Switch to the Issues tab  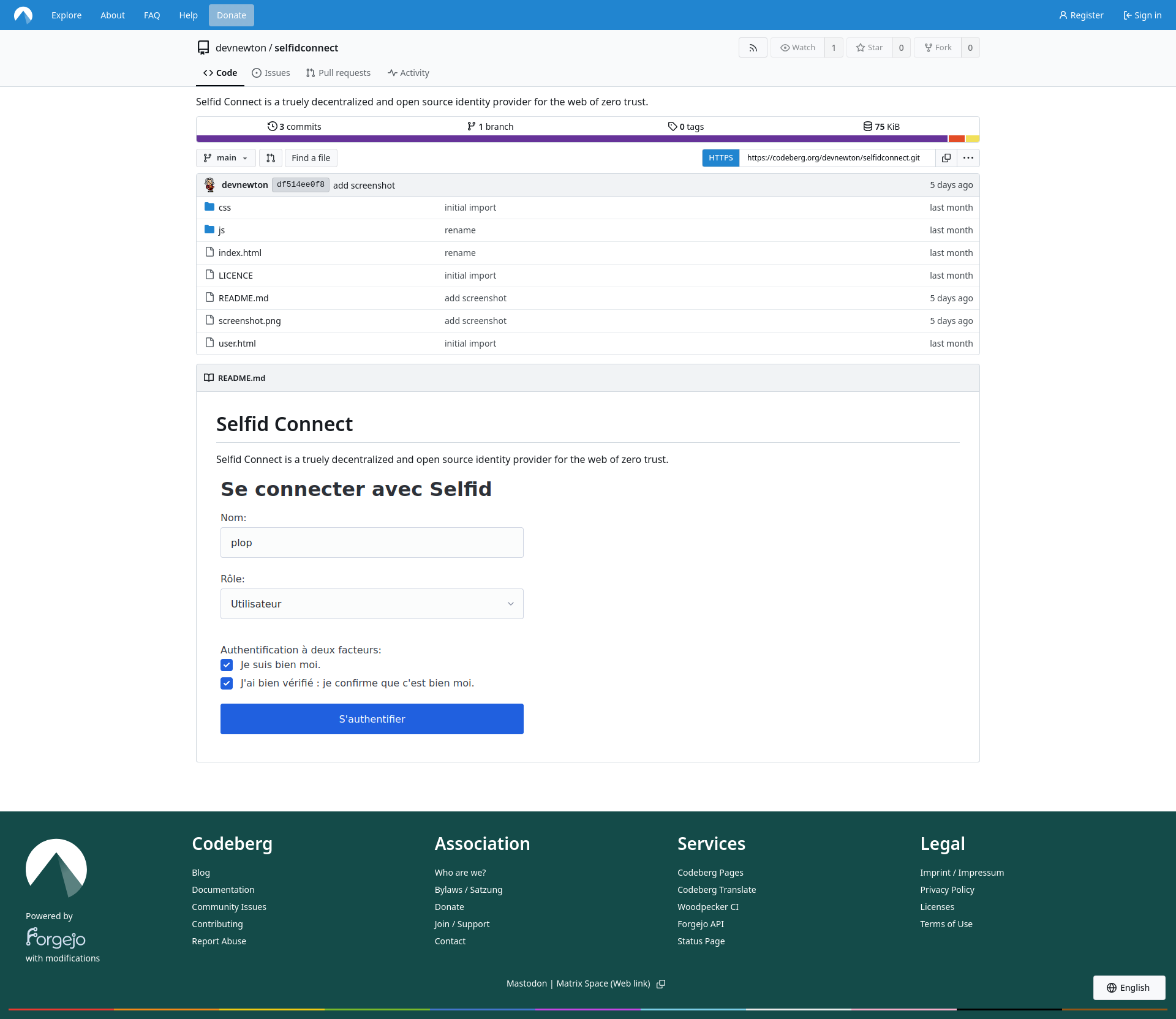click(x=271, y=73)
